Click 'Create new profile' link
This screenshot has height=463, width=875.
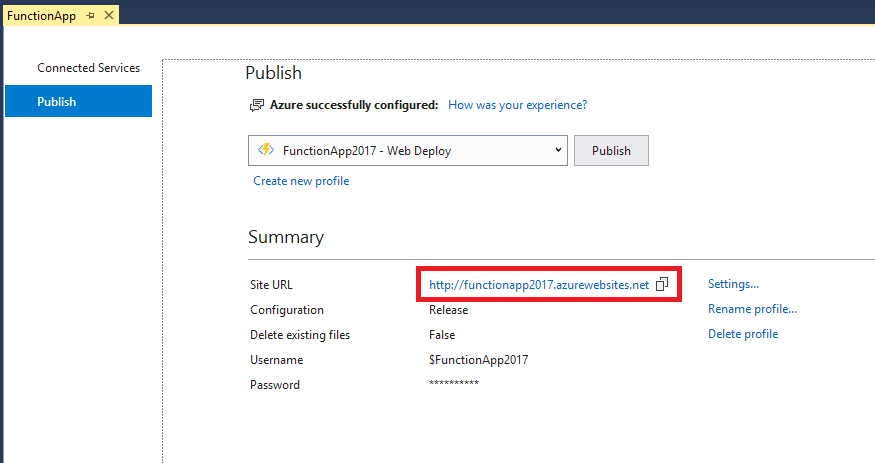pyautogui.click(x=301, y=181)
